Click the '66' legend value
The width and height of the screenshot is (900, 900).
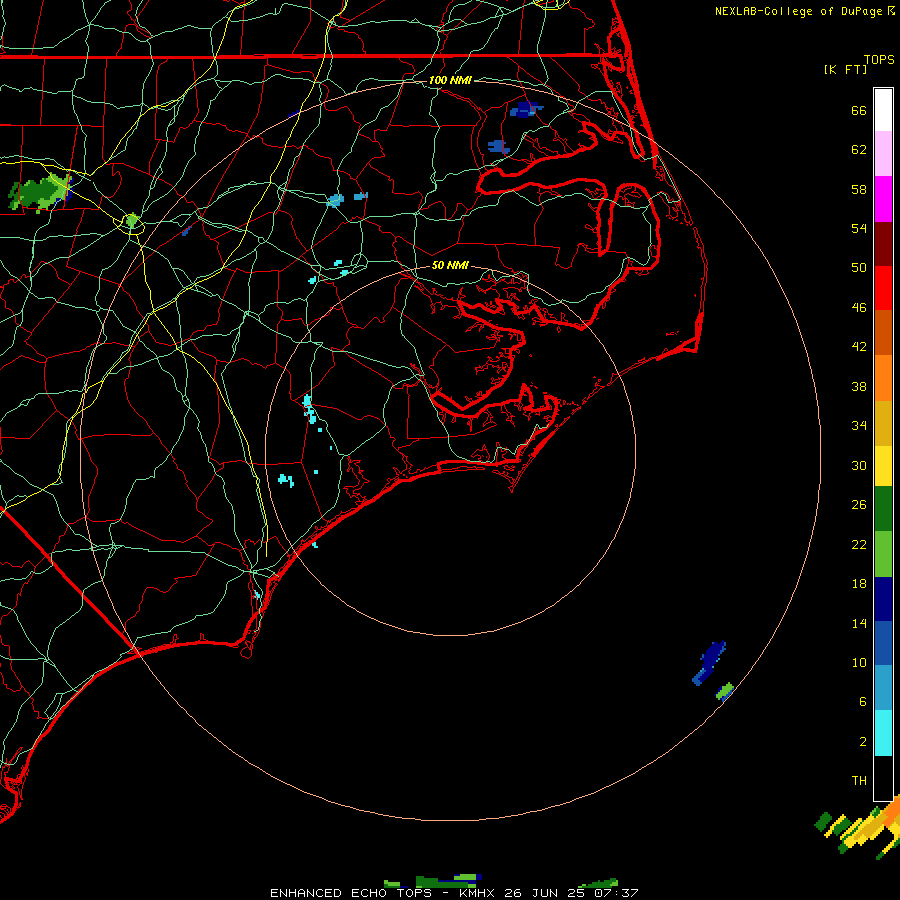pos(859,110)
